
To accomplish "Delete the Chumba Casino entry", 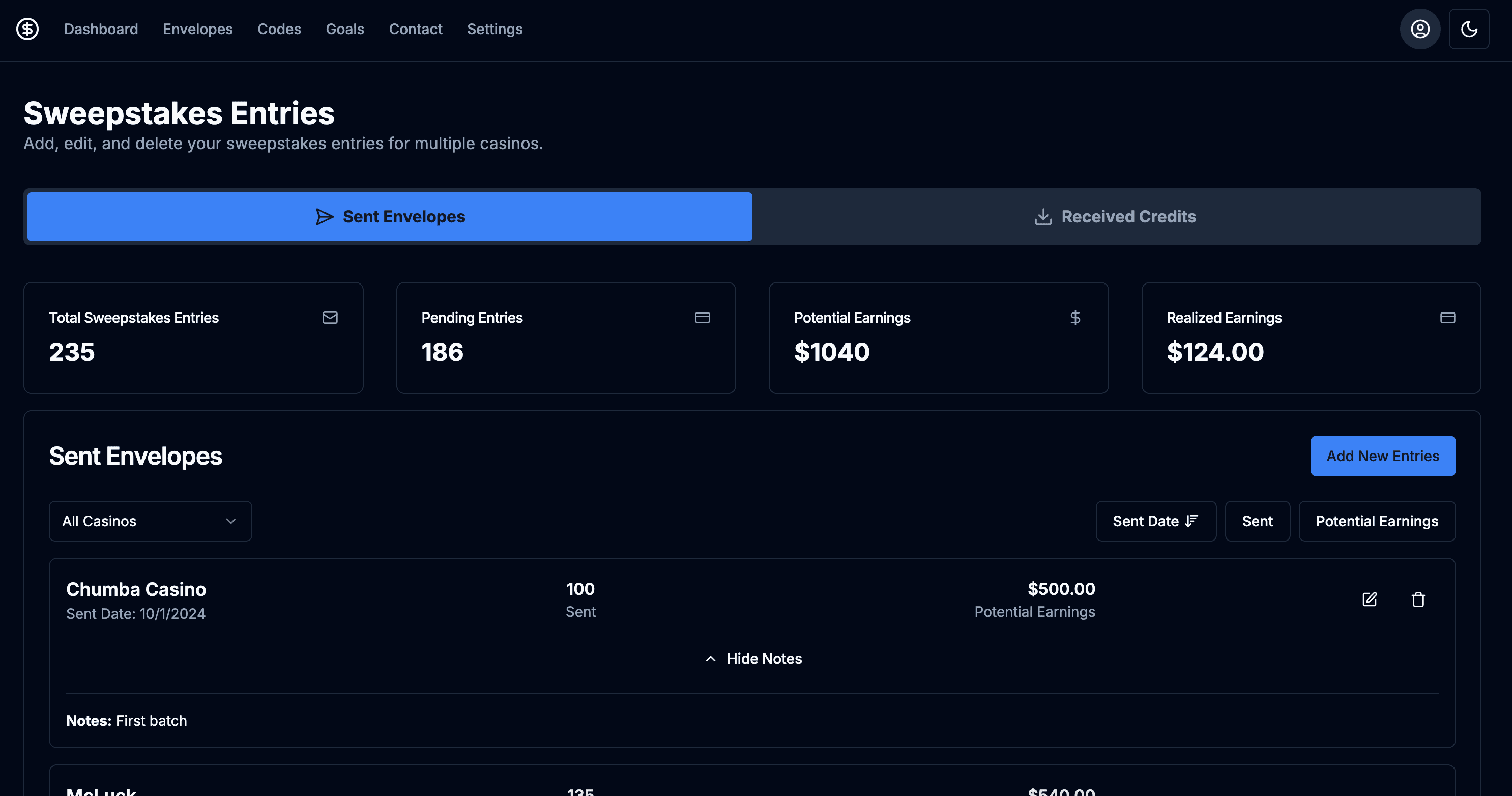I will click(1417, 600).
